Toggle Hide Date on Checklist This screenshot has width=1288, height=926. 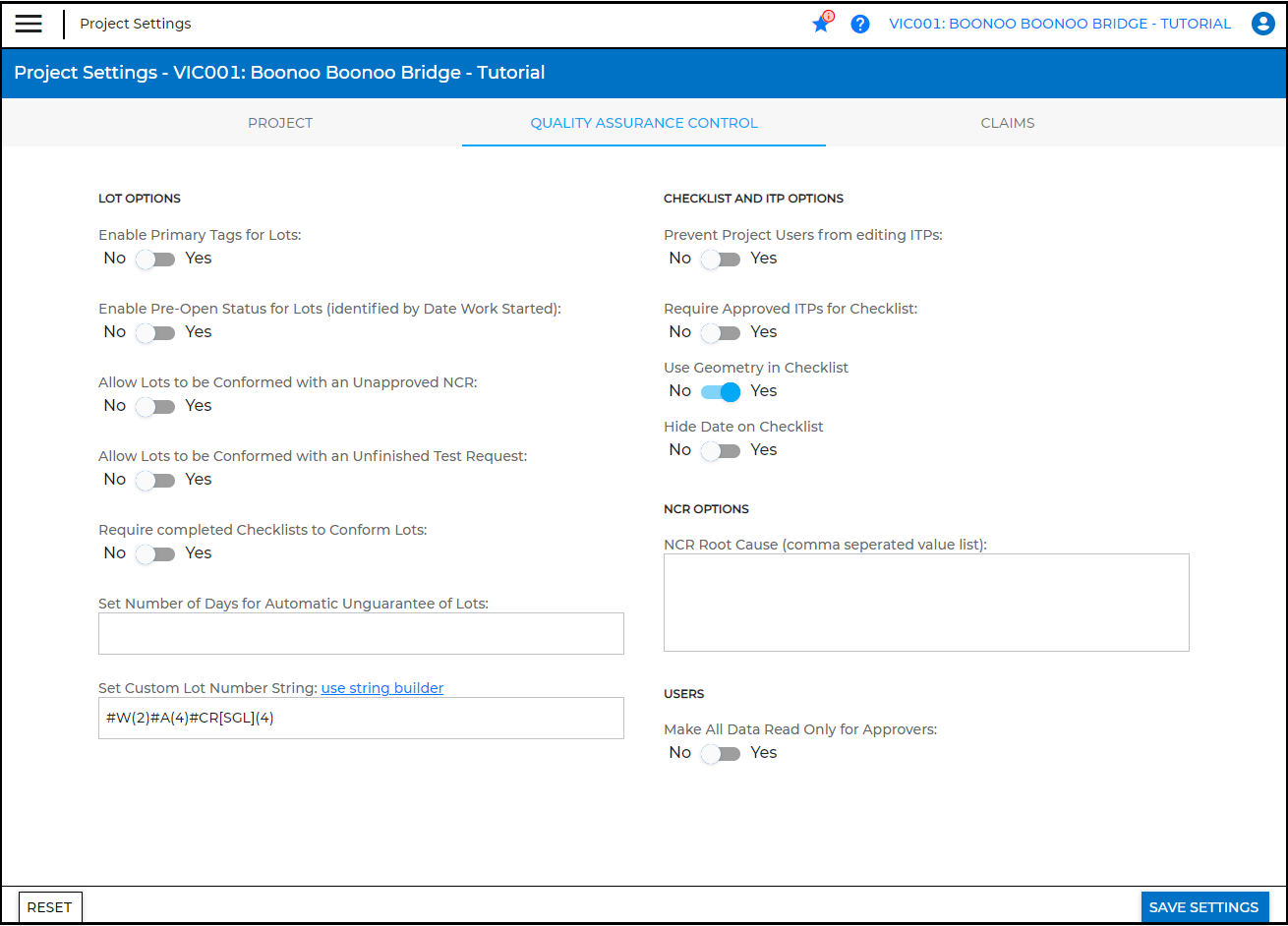click(721, 451)
